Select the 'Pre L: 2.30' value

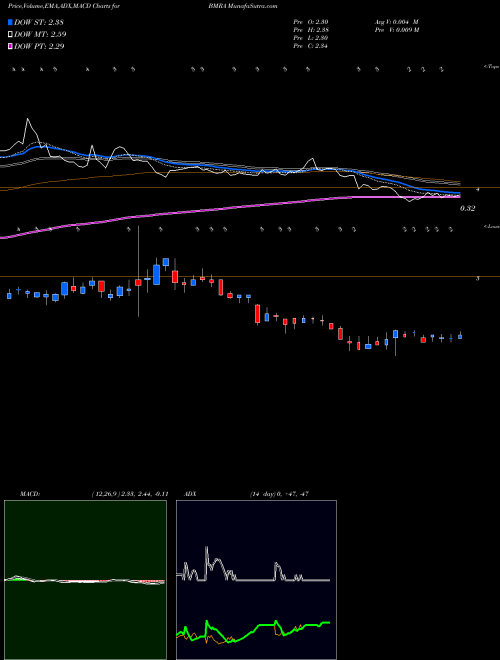coord(311,38)
